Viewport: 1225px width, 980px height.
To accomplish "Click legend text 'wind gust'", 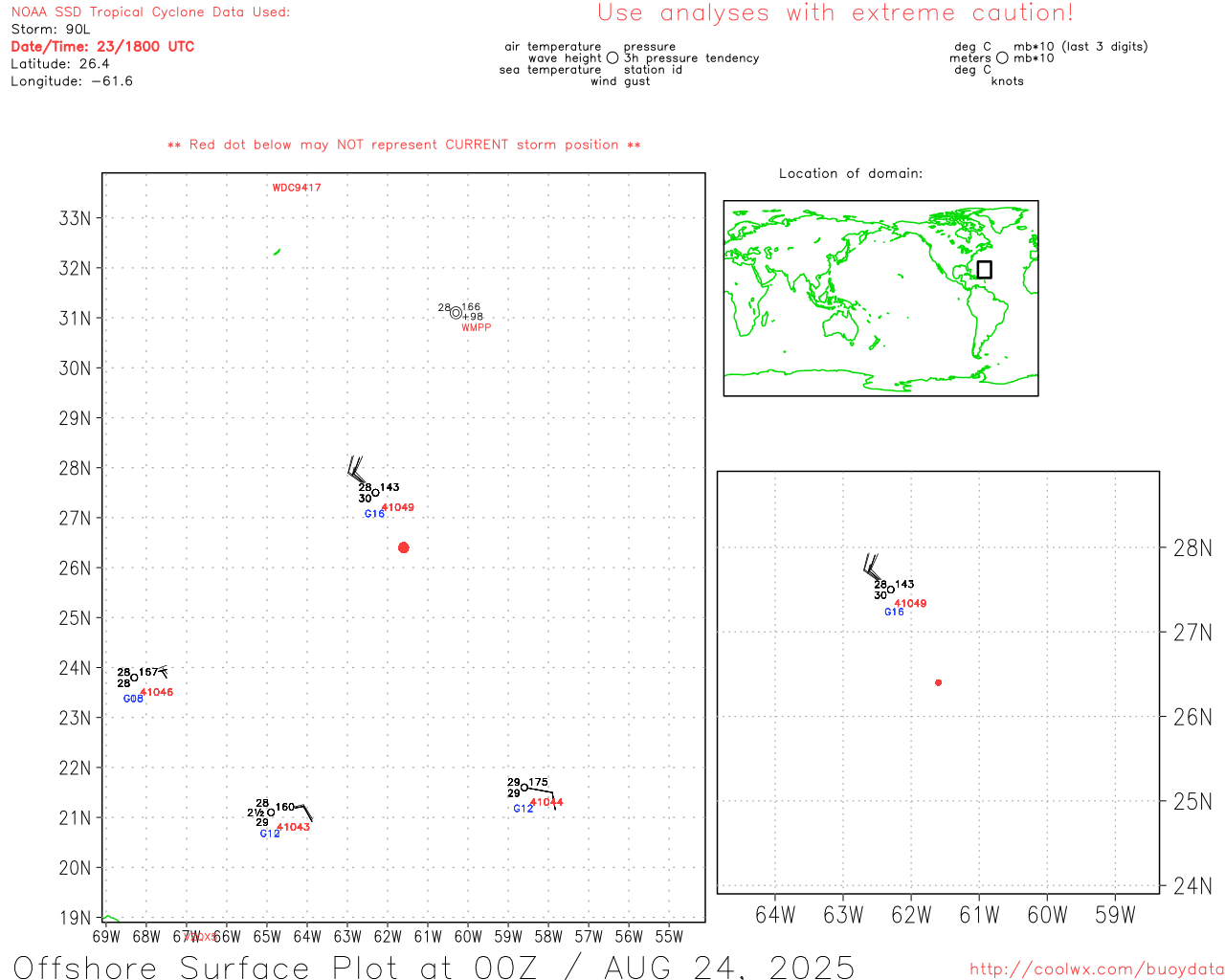I will tap(620, 81).
